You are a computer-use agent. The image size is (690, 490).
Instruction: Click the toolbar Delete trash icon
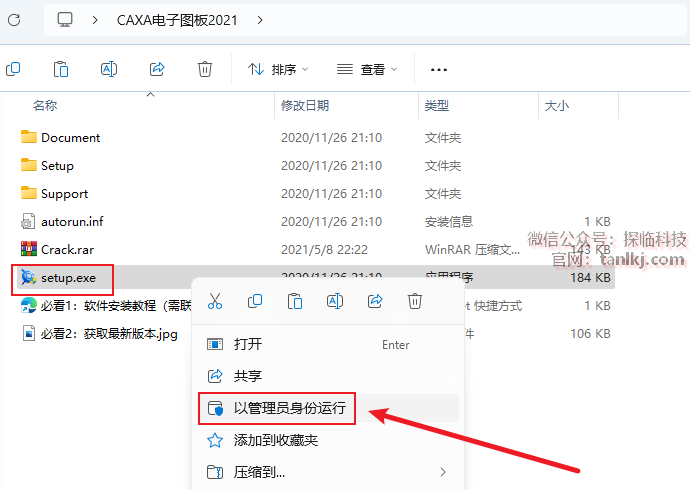click(x=205, y=69)
